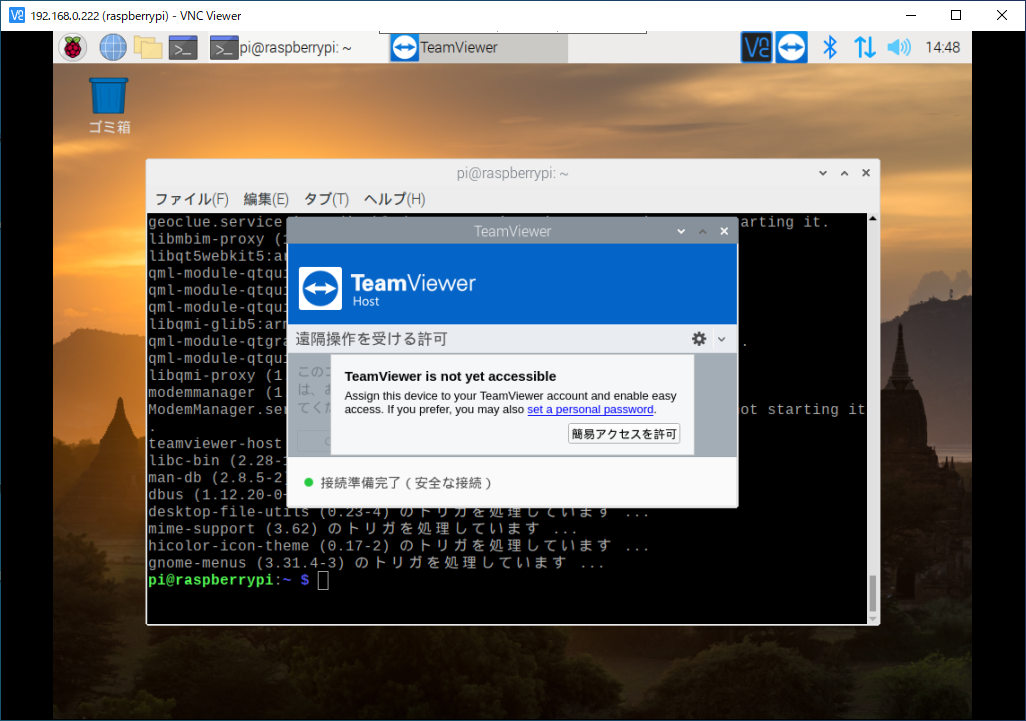The height and width of the screenshot is (721, 1026).
Task: Close the pi@raspberrypi terminal window
Action: pyautogui.click(x=866, y=173)
